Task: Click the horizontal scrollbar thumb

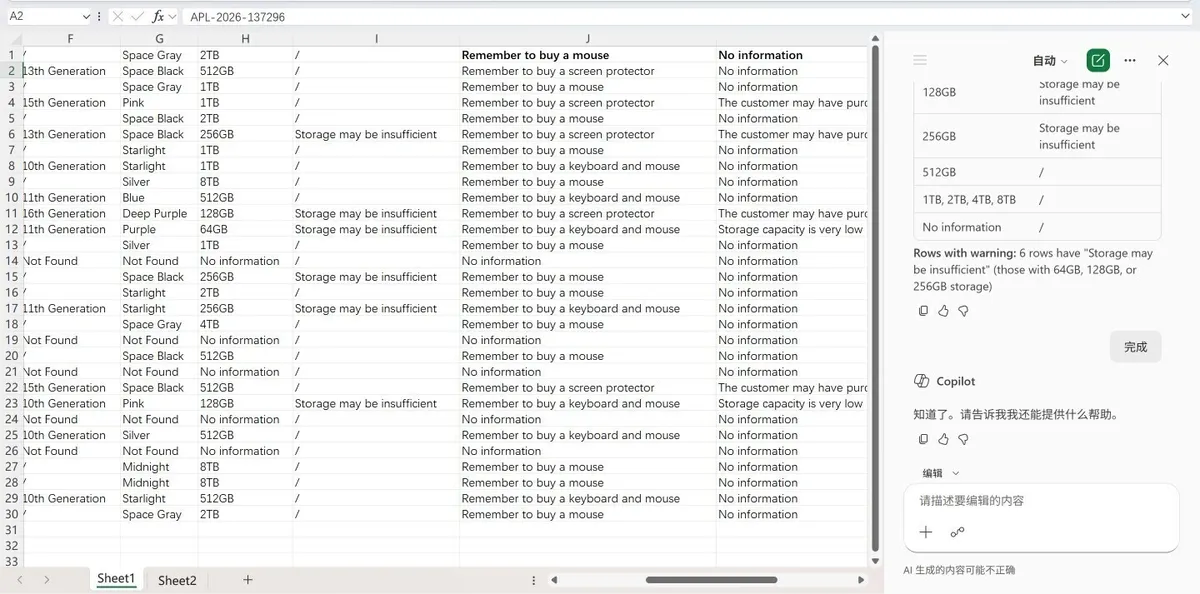Action: point(711,580)
